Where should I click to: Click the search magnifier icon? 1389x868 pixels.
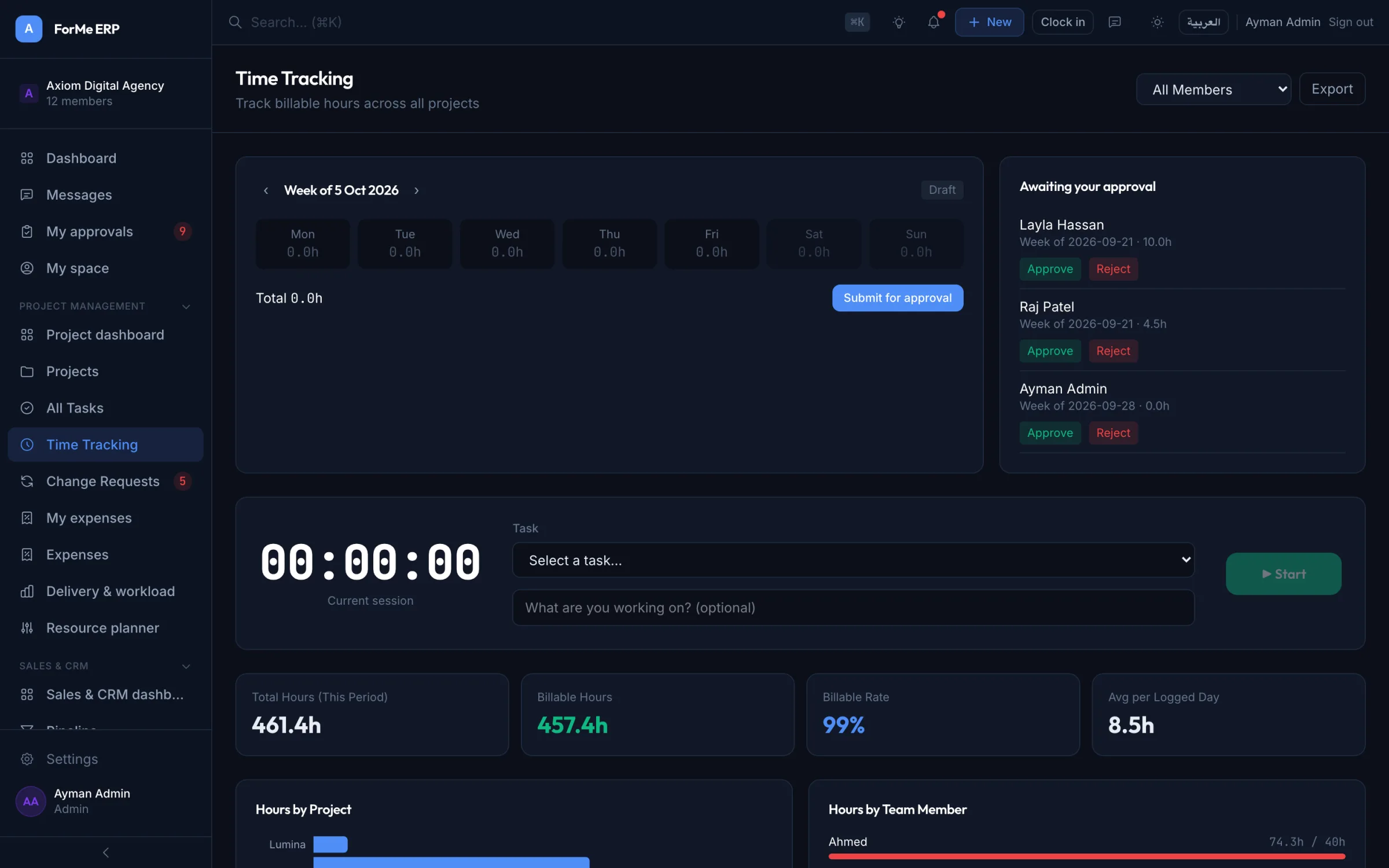[x=235, y=22]
